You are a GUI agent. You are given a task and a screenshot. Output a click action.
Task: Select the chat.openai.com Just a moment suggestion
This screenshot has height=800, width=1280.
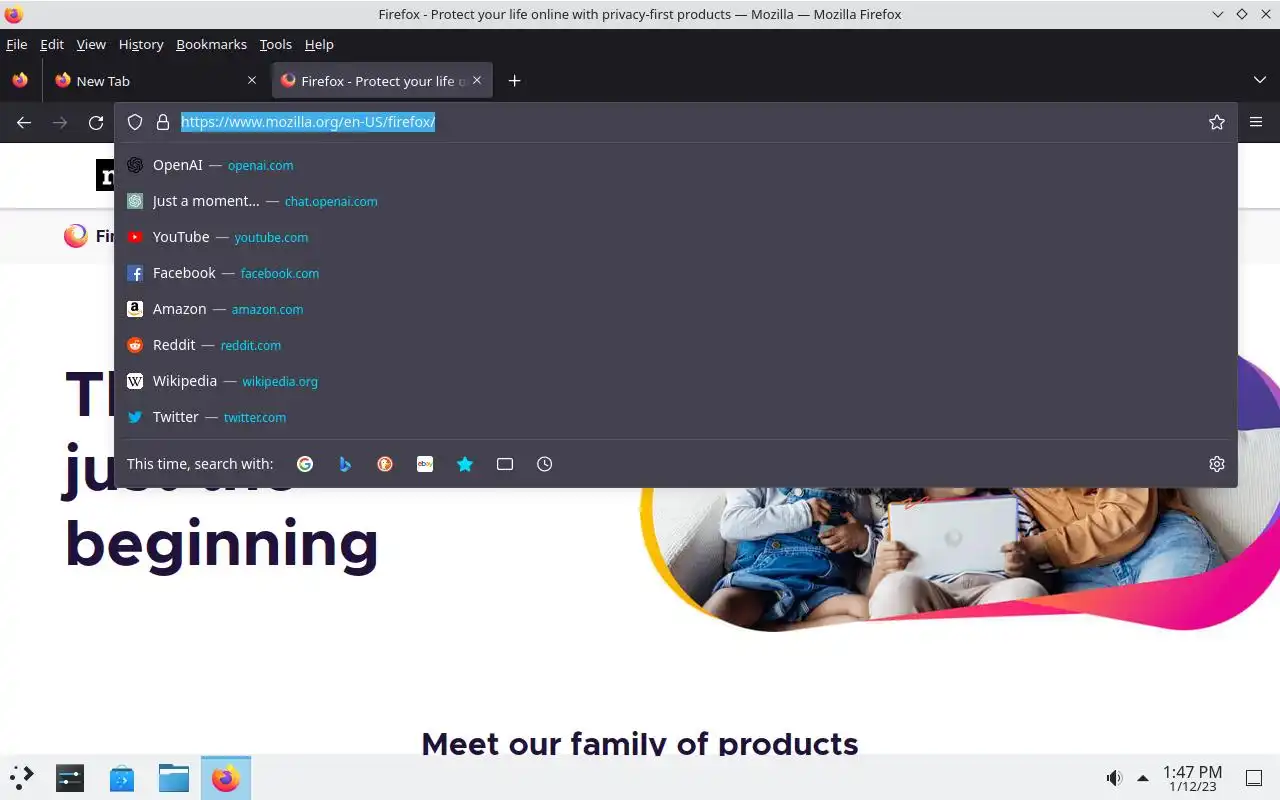click(x=676, y=201)
